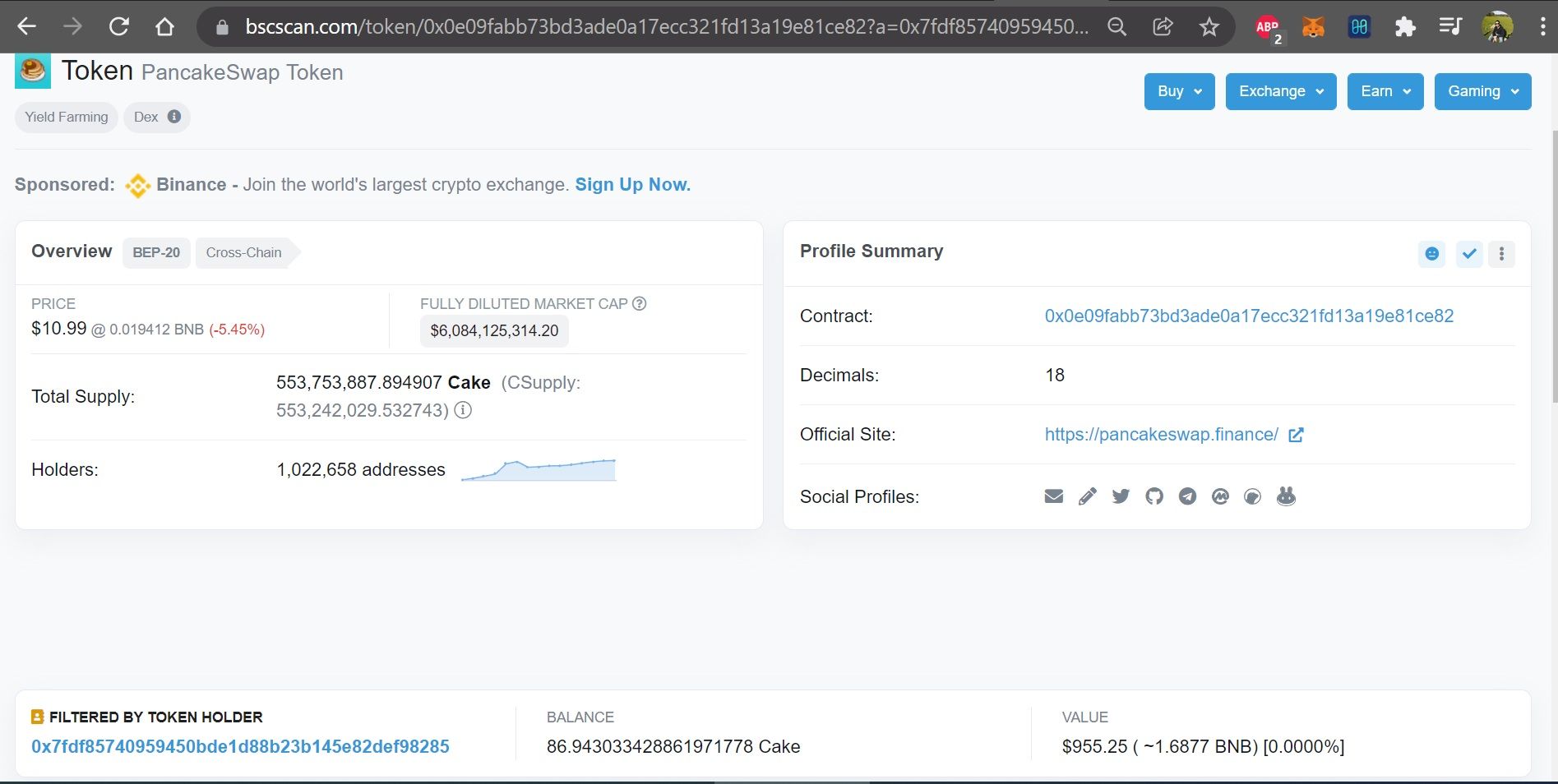Click the email envelope social icon
Screen dimensions: 1558x784
pos(1054,496)
